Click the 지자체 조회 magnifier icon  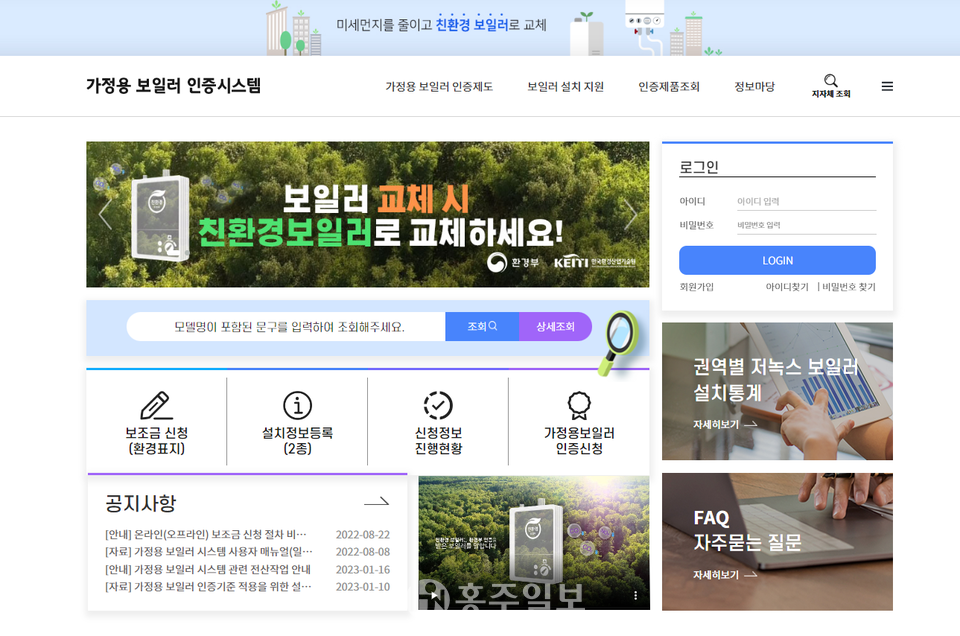click(x=830, y=81)
